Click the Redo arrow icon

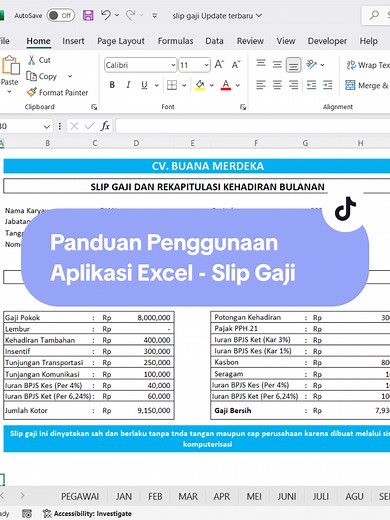point(130,15)
